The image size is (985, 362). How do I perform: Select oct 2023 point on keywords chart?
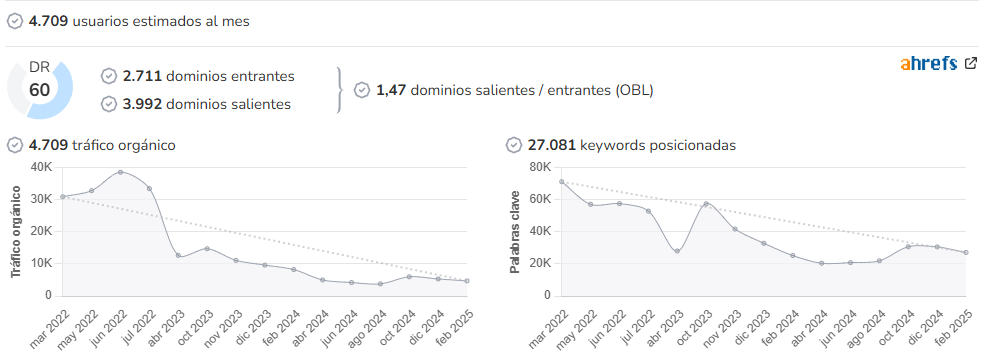(706, 204)
